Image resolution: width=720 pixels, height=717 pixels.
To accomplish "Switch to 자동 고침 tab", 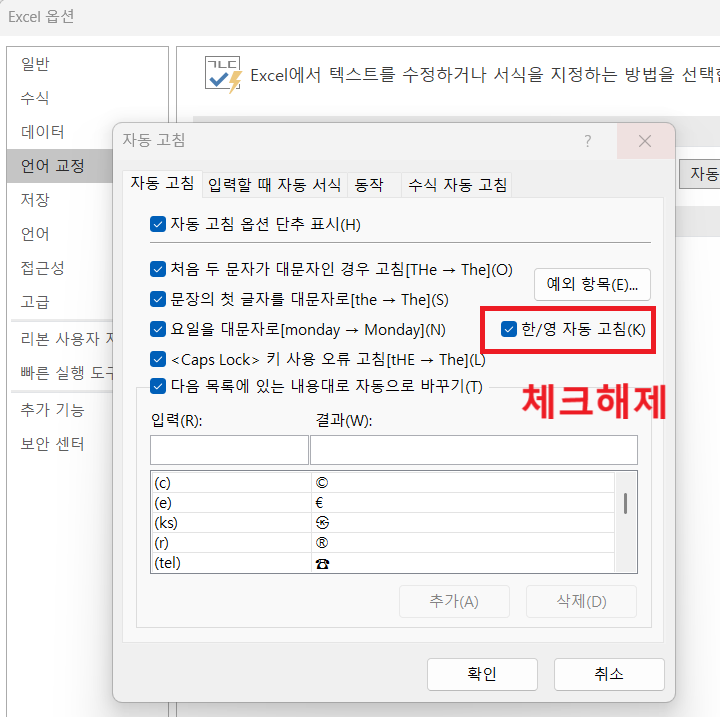I will (162, 183).
